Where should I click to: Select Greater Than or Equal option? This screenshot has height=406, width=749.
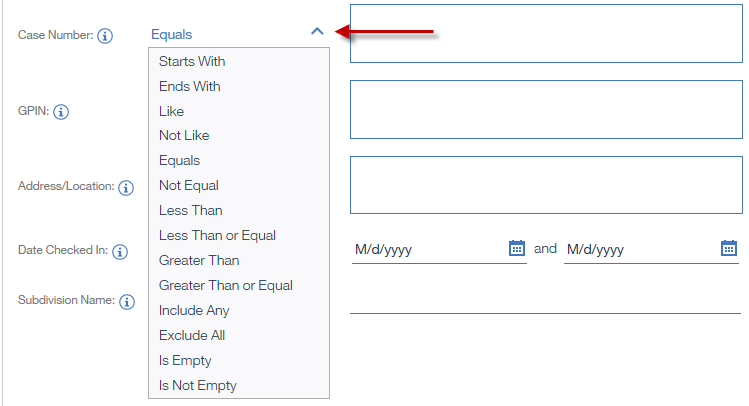coord(225,286)
